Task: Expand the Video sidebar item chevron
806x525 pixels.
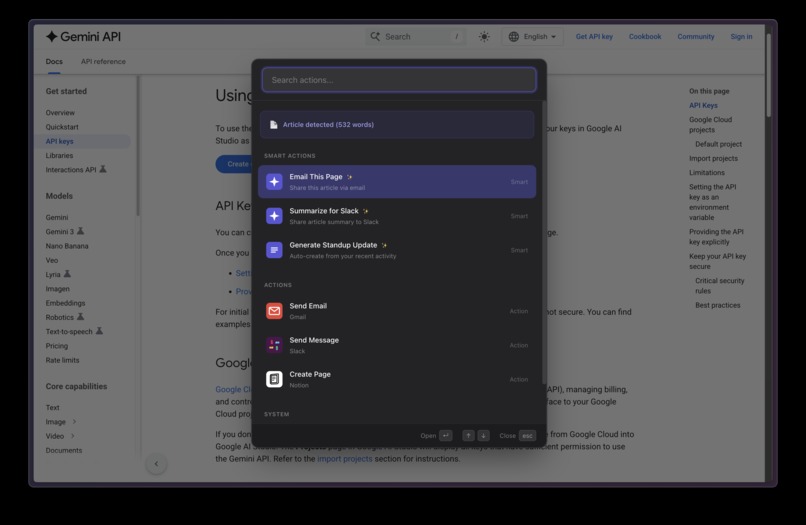Action: tap(72, 436)
